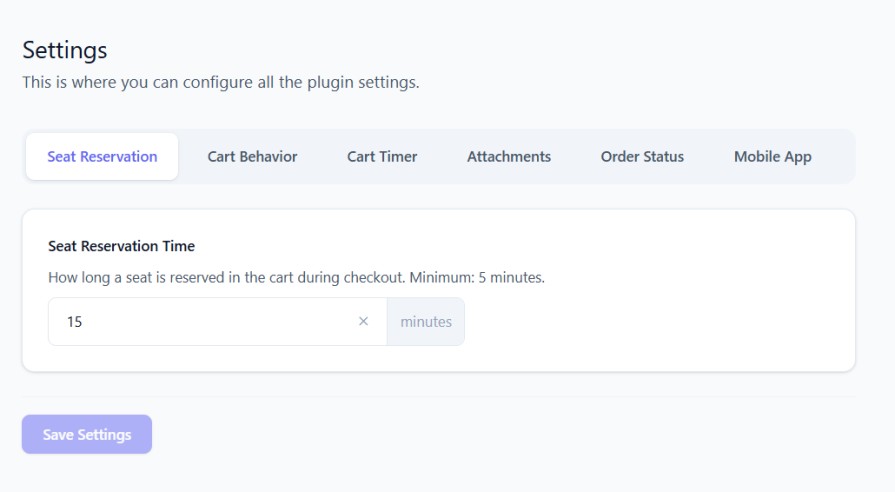Select the Seat Reservation tab
The height and width of the screenshot is (492, 895).
tap(102, 157)
